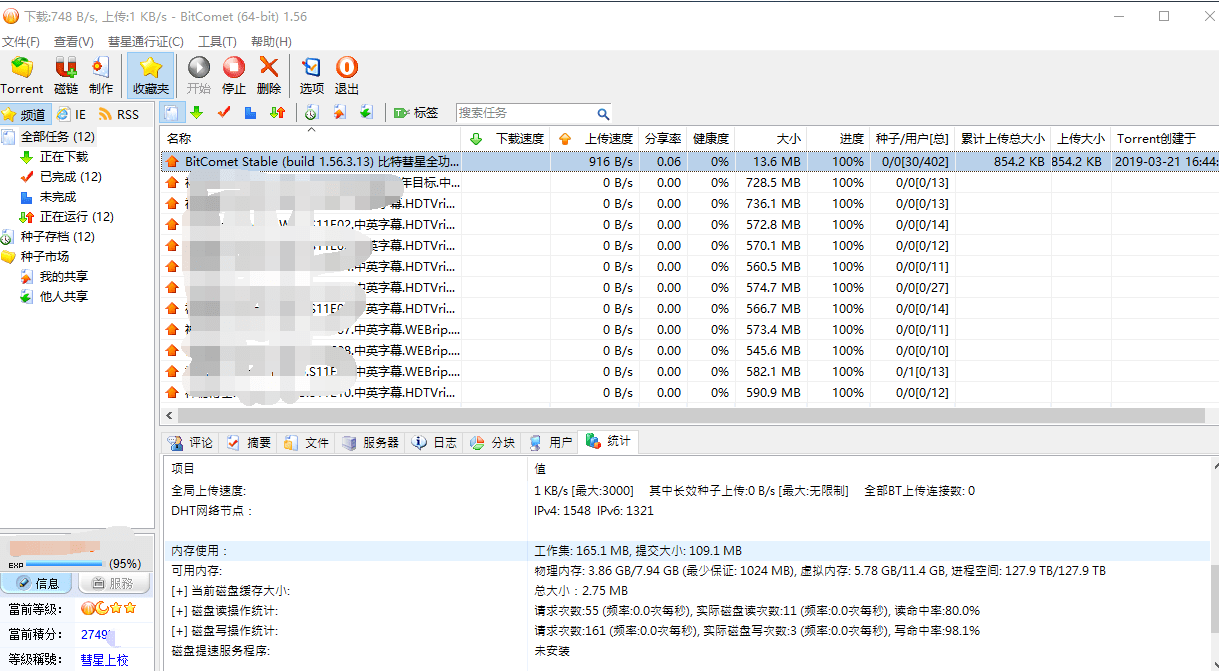The image size is (1219, 671).
Task: Open the 标签 tags filter
Action: pos(416,113)
